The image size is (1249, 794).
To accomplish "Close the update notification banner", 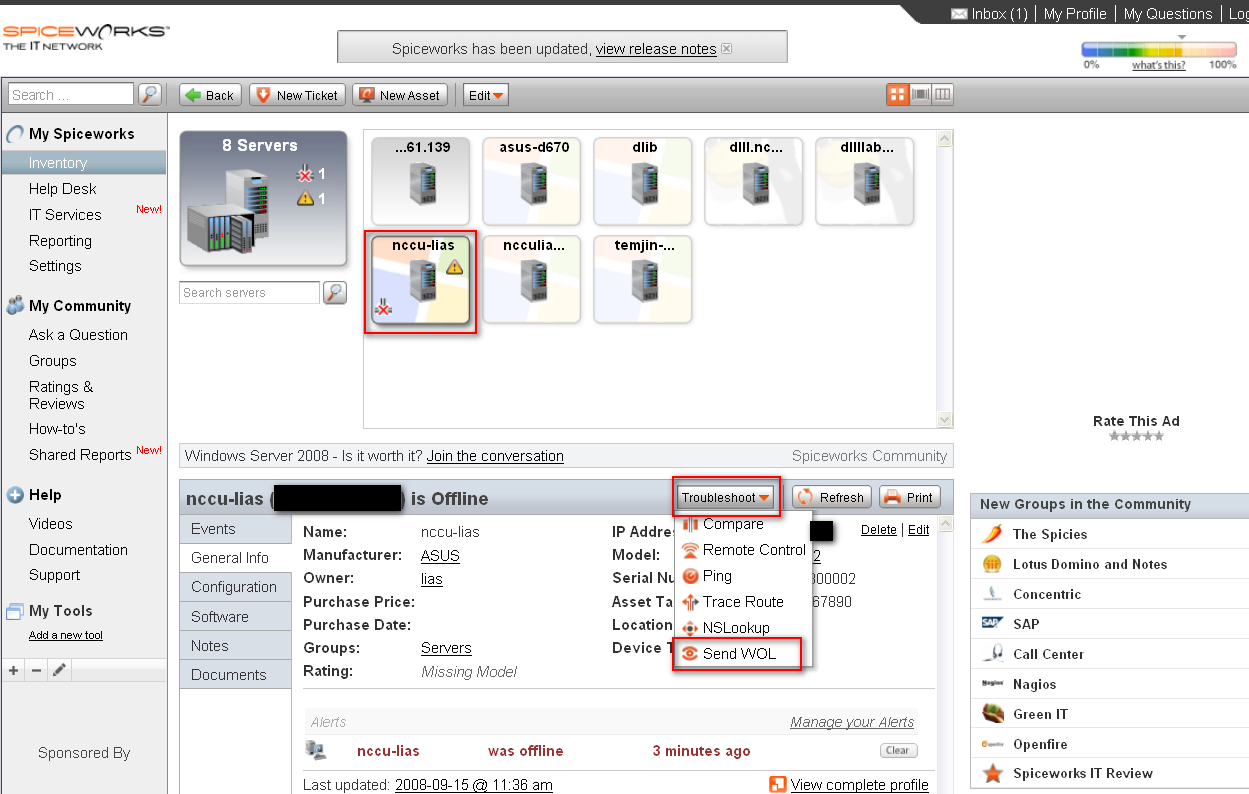I will pos(727,49).
